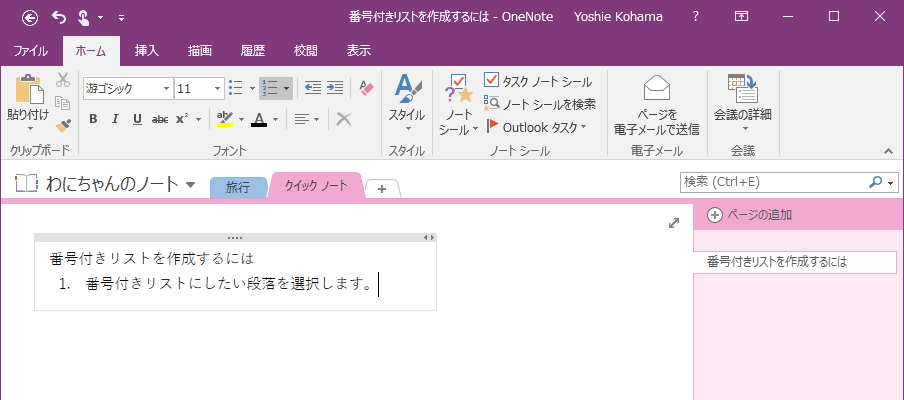Click the 貼り付け paste icon
Image resolution: width=904 pixels, height=400 pixels.
coord(28,88)
